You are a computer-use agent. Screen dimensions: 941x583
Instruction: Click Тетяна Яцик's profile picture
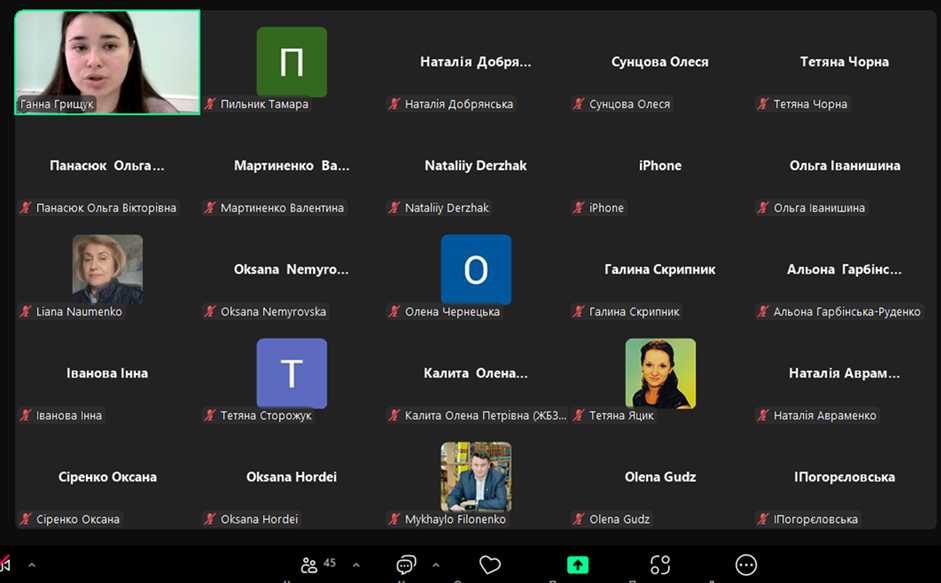click(x=660, y=373)
